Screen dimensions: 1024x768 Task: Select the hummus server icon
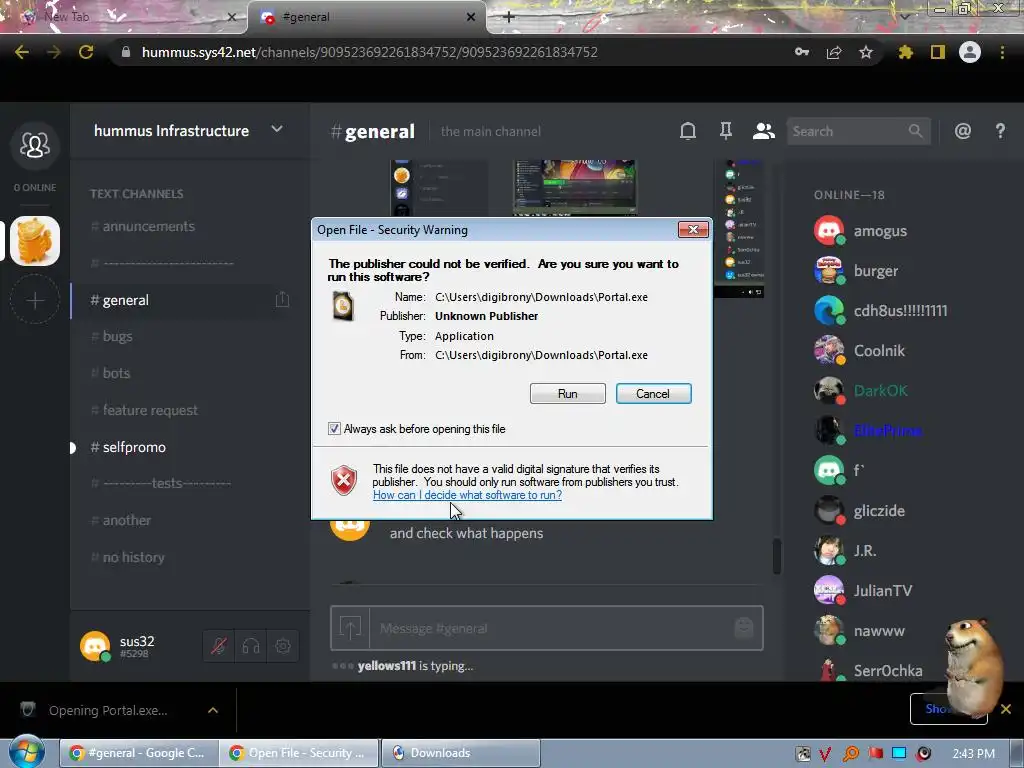tap(35, 241)
